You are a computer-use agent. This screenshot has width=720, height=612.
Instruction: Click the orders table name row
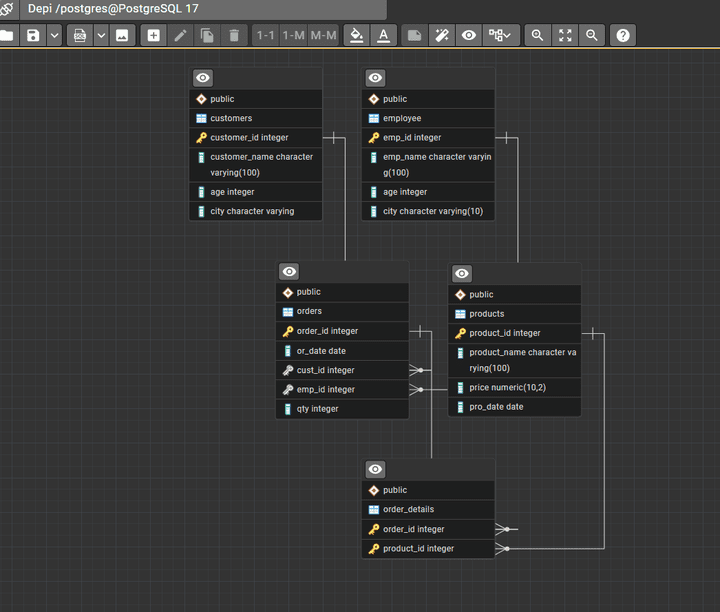(x=342, y=311)
